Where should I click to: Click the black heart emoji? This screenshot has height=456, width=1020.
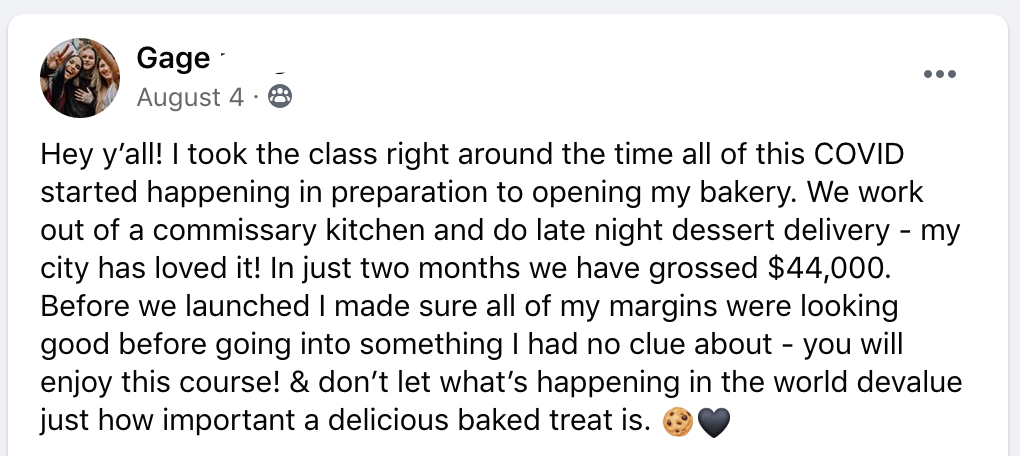coord(714,422)
